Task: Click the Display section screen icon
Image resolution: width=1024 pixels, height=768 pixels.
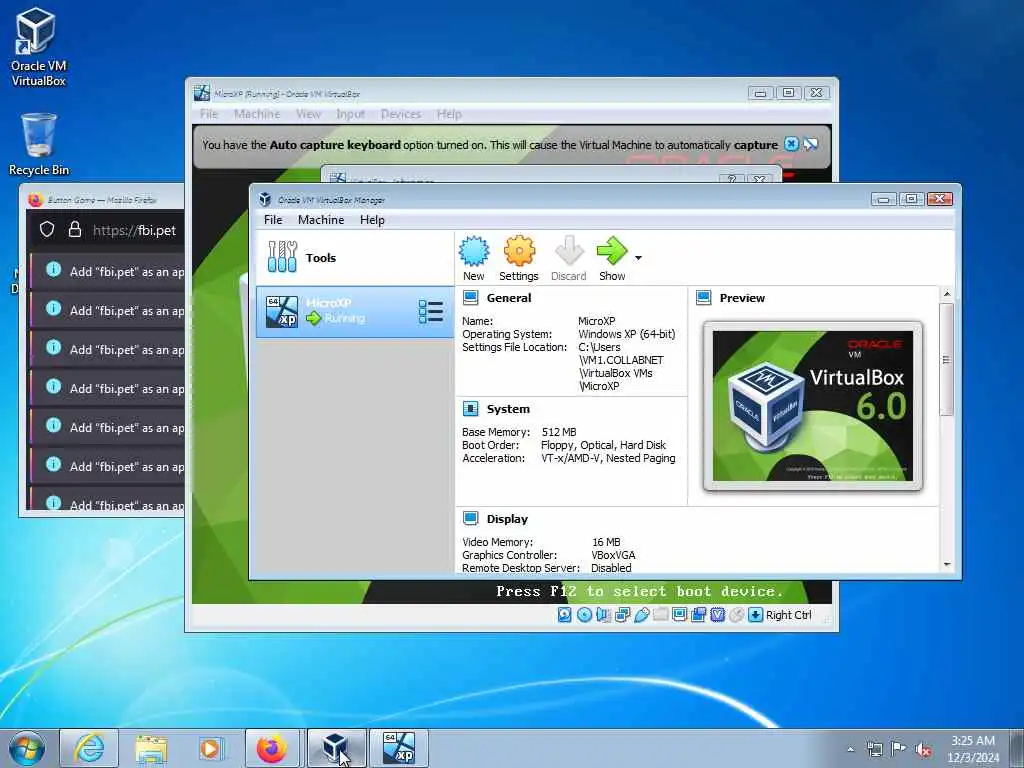Action: click(x=470, y=519)
